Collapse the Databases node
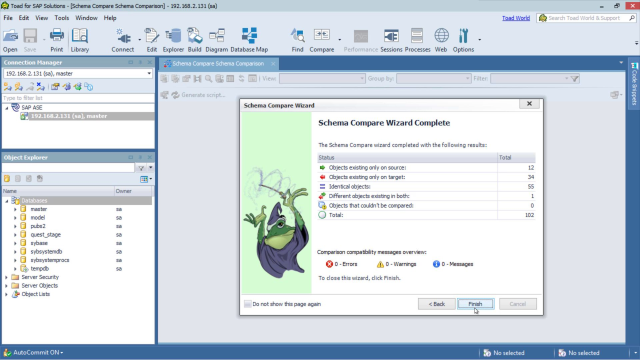The height and width of the screenshot is (360, 640). tap(6, 200)
